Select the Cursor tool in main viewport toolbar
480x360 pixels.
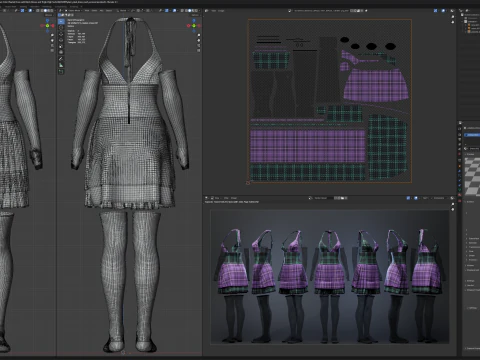point(61,28)
